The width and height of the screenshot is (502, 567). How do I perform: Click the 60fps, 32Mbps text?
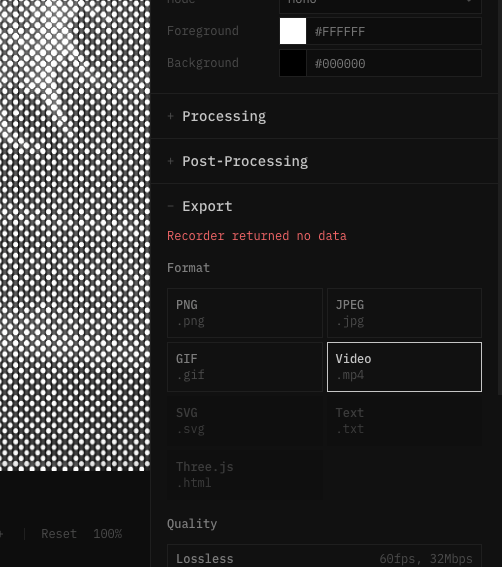point(426,559)
